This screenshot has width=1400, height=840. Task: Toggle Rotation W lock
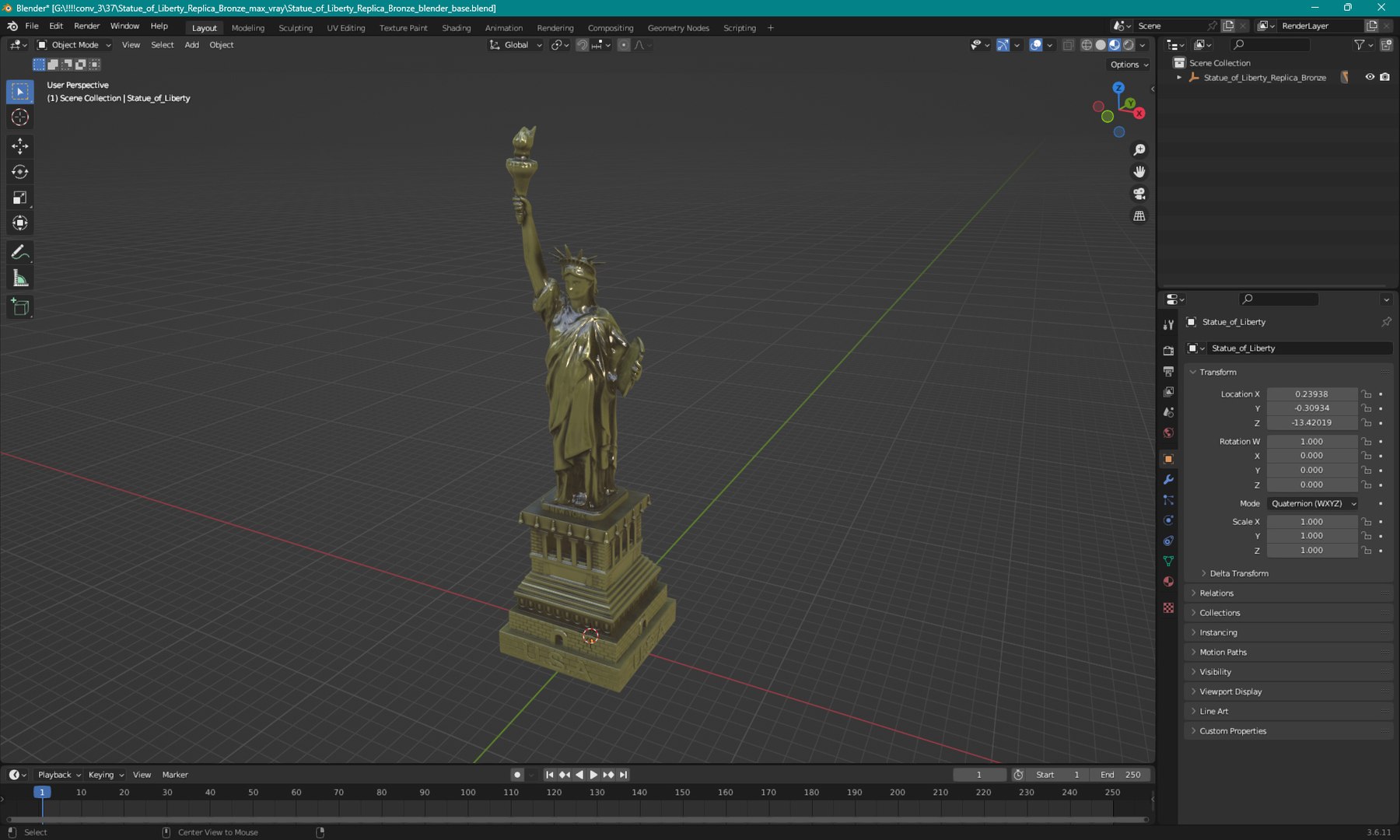[1367, 442]
